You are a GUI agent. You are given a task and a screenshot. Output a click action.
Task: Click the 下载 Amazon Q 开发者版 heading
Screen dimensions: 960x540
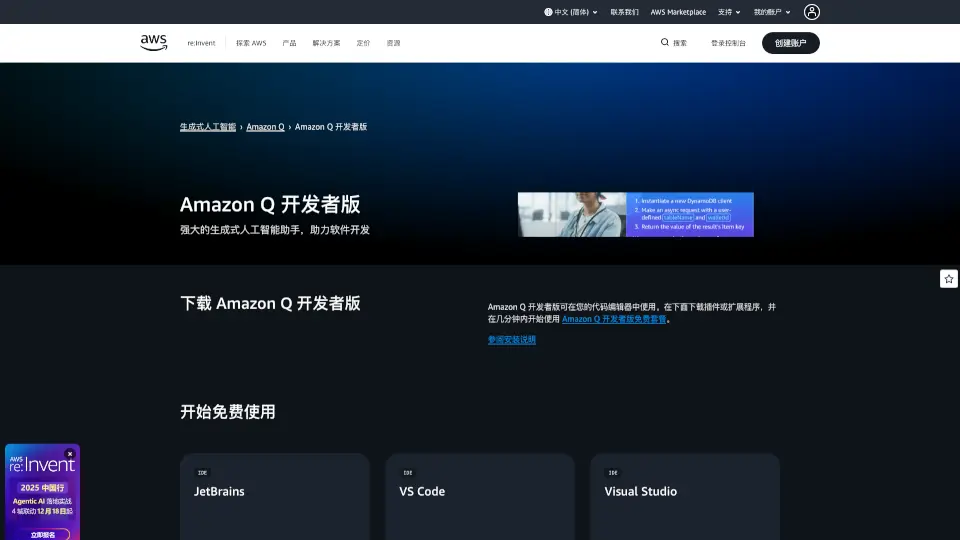tap(270, 303)
